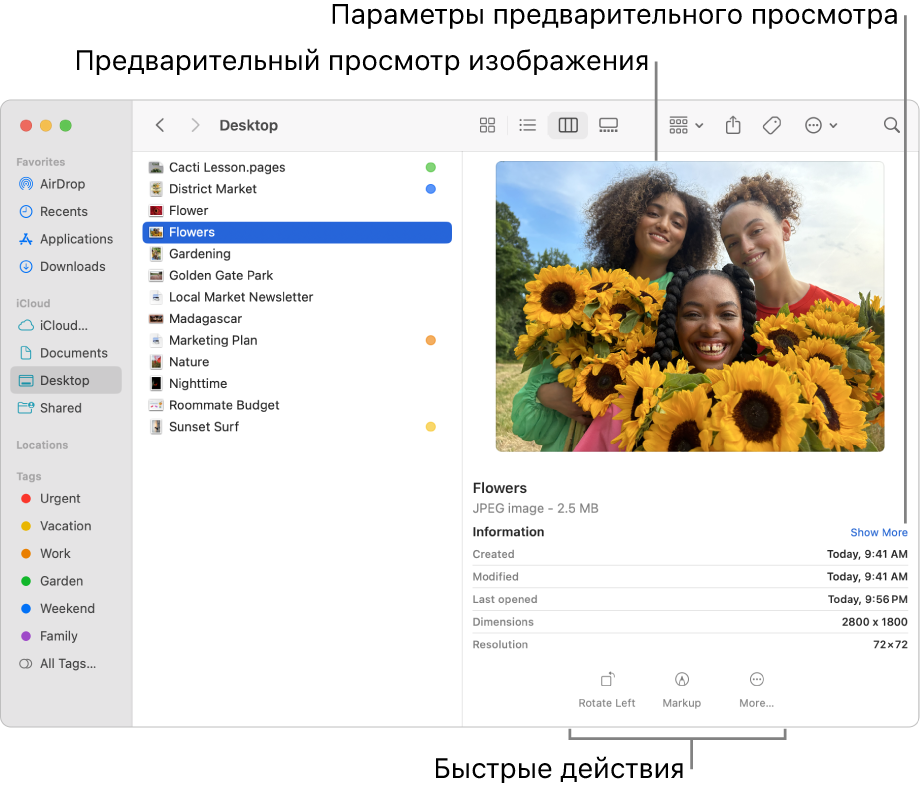Go forward with the right chevron button
The height and width of the screenshot is (790, 923).
[195, 125]
